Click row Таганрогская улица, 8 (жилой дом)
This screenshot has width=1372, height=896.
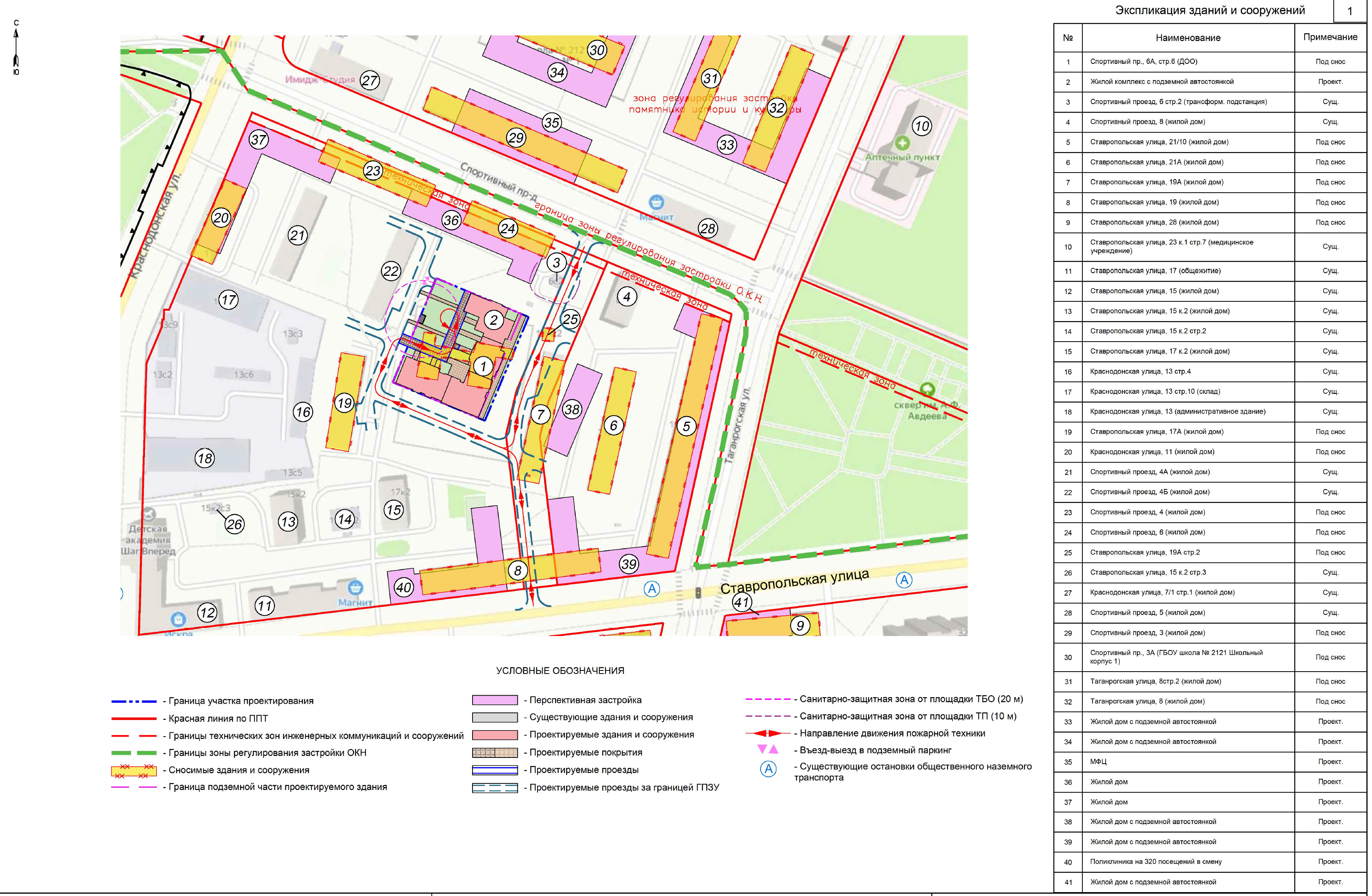click(1210, 702)
